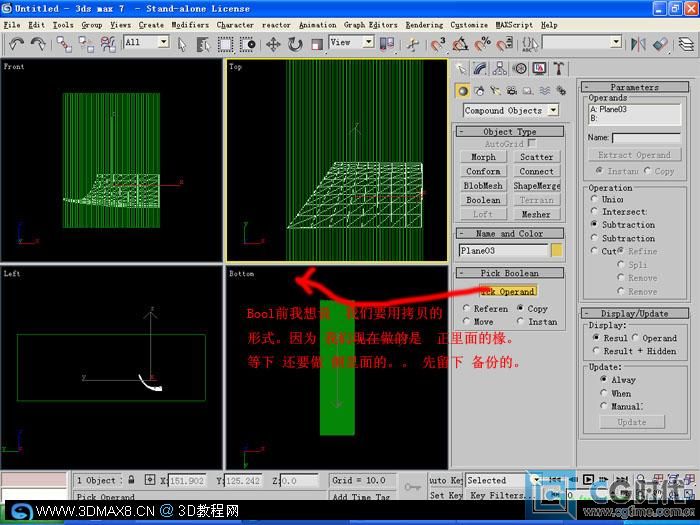Select the Intersection operation
The height and width of the screenshot is (525, 700).
click(594, 211)
